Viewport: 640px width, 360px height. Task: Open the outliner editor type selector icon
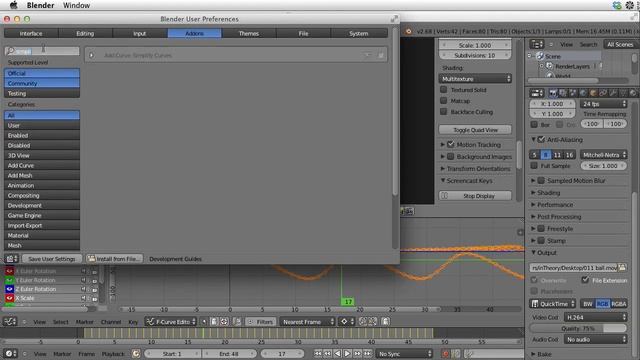coord(537,44)
